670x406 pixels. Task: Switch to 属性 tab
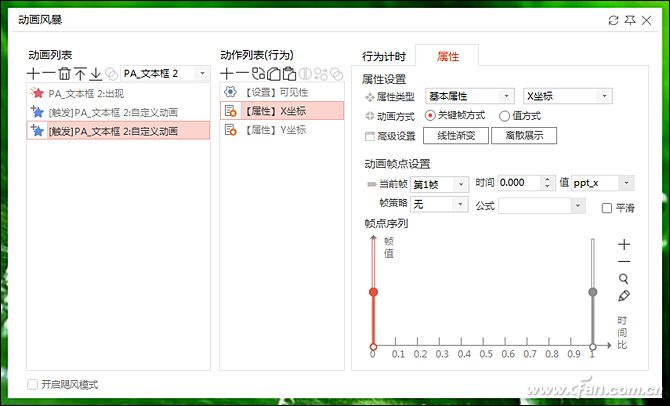coord(447,56)
